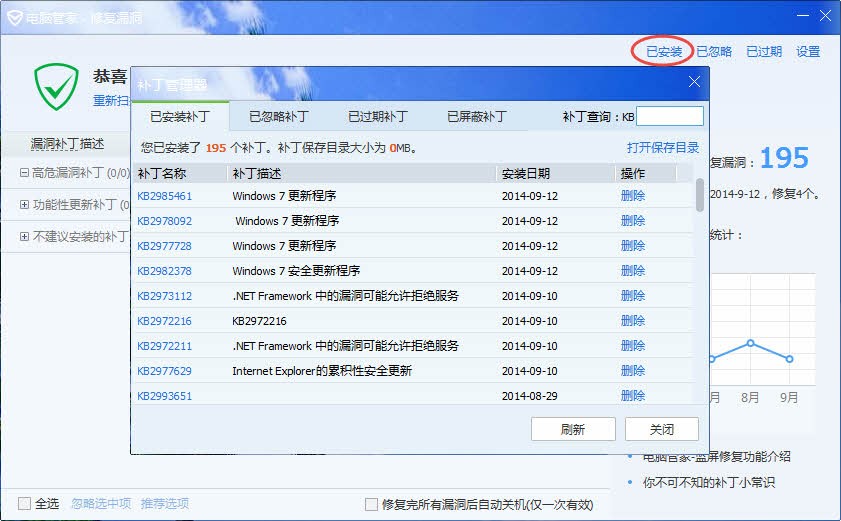Open patch link KB2973112
Viewport: 841px width, 521px height.
[165, 296]
